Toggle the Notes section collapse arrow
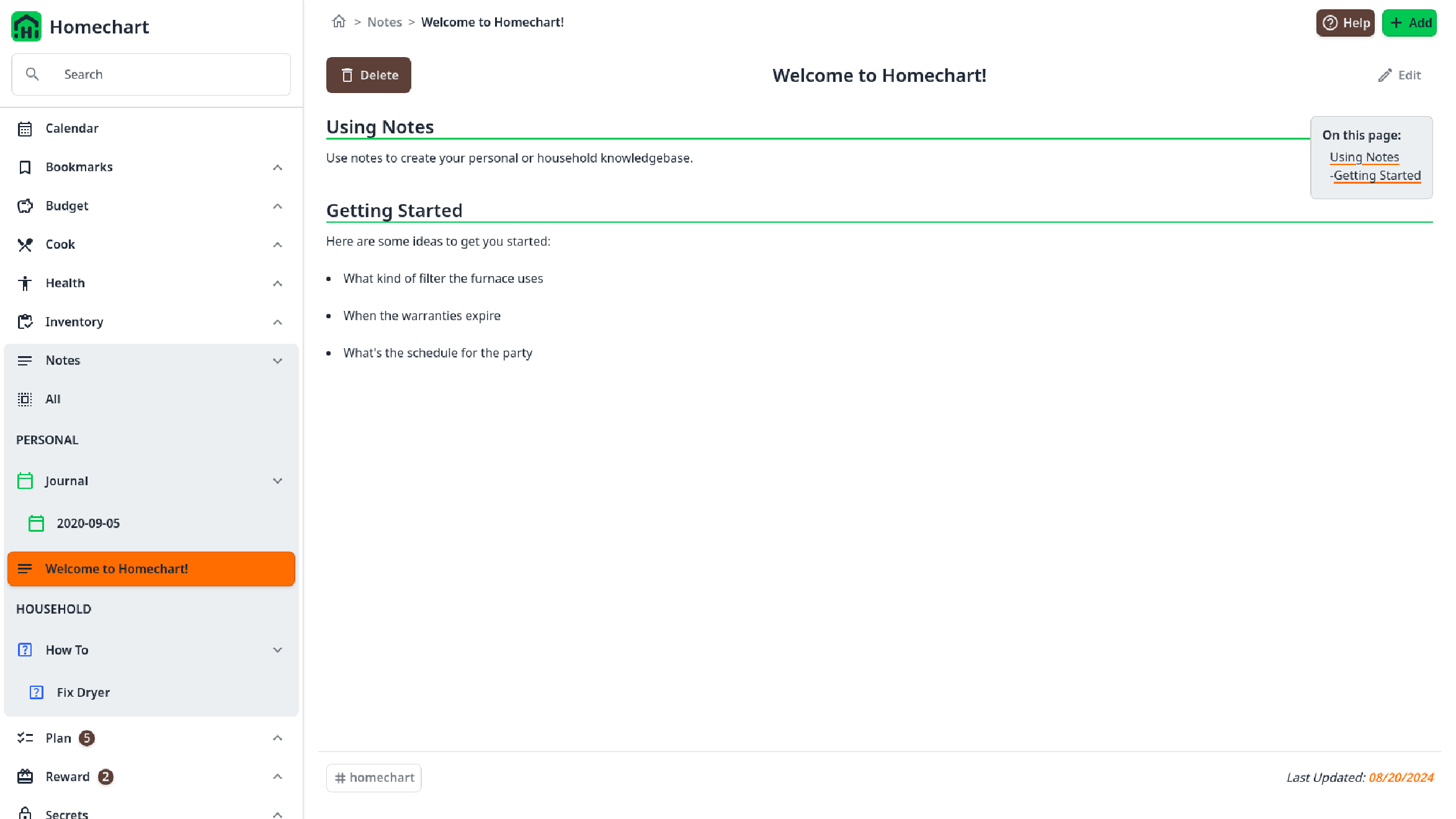Viewport: 1456px width, 819px height. point(277,360)
